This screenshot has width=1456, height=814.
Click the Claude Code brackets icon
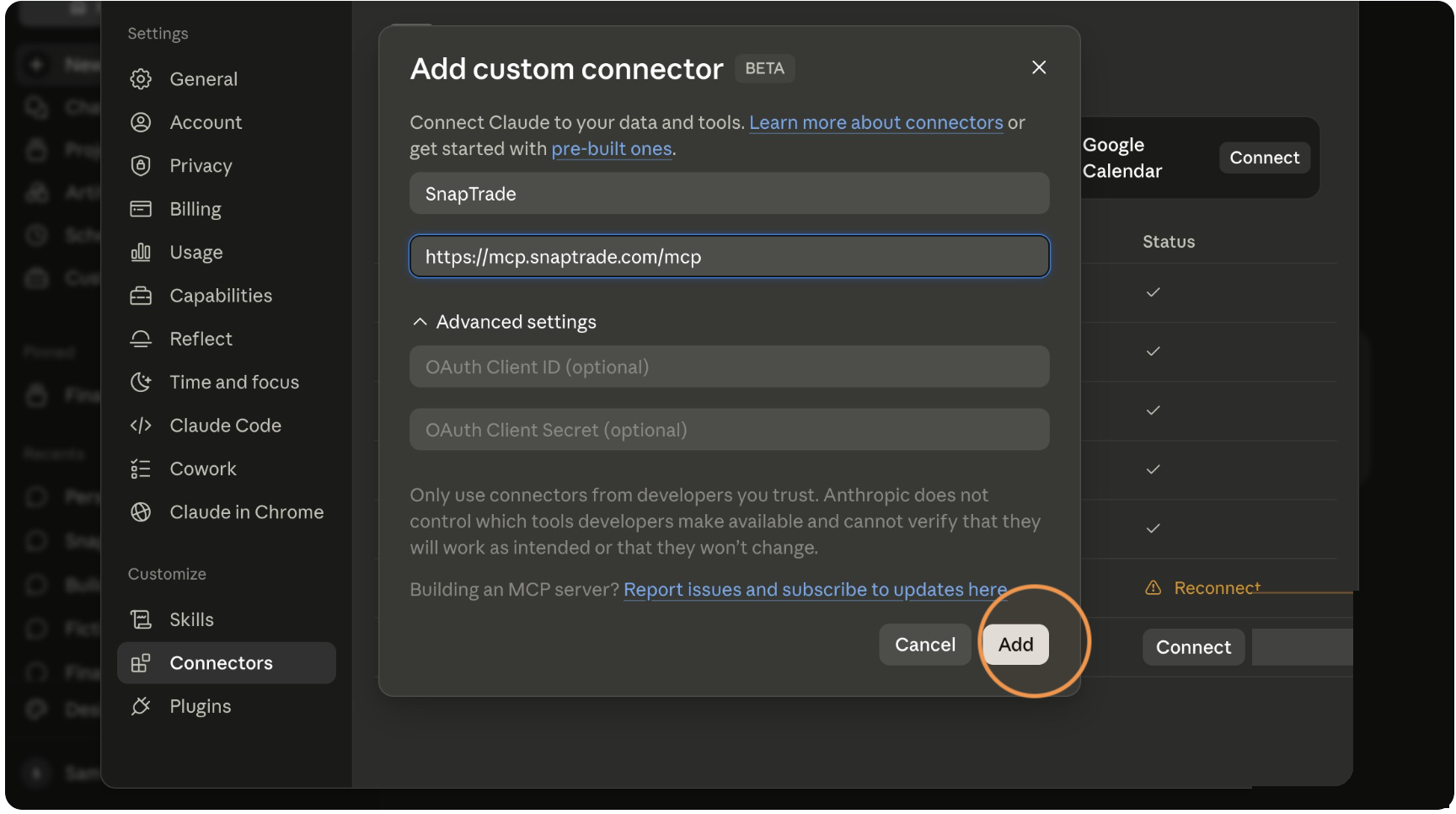(x=141, y=426)
